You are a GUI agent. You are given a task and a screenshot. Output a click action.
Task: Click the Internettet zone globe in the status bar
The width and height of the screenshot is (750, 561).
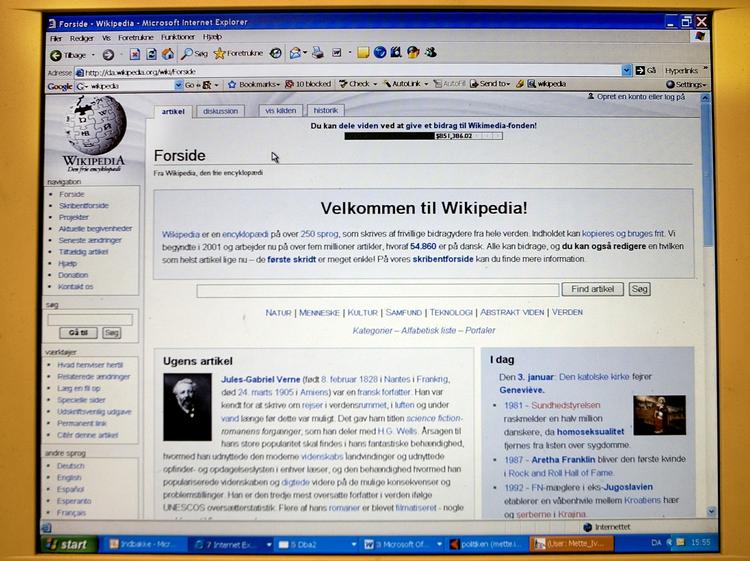click(588, 527)
